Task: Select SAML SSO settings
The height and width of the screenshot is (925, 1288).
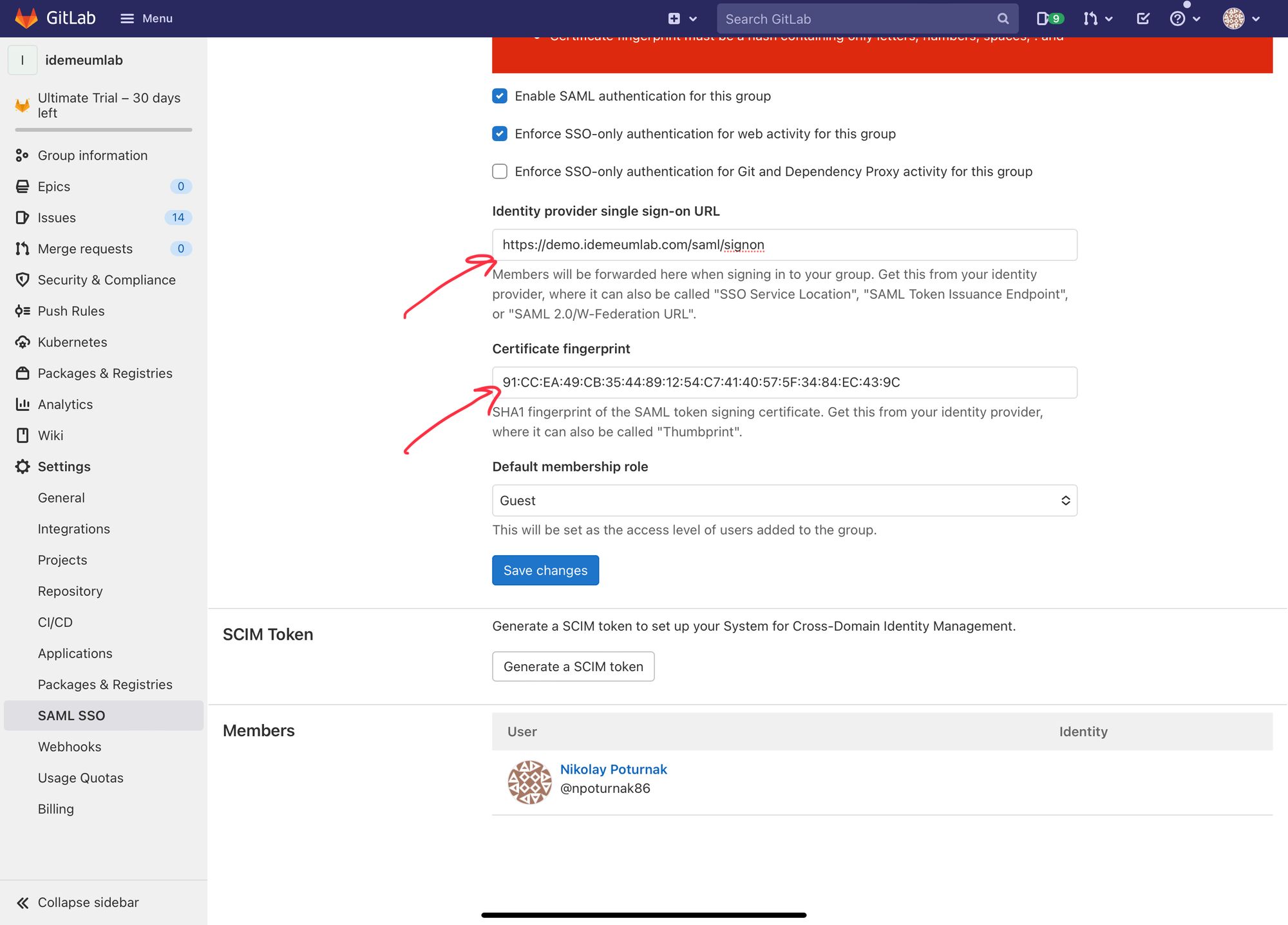Action: pos(104,716)
